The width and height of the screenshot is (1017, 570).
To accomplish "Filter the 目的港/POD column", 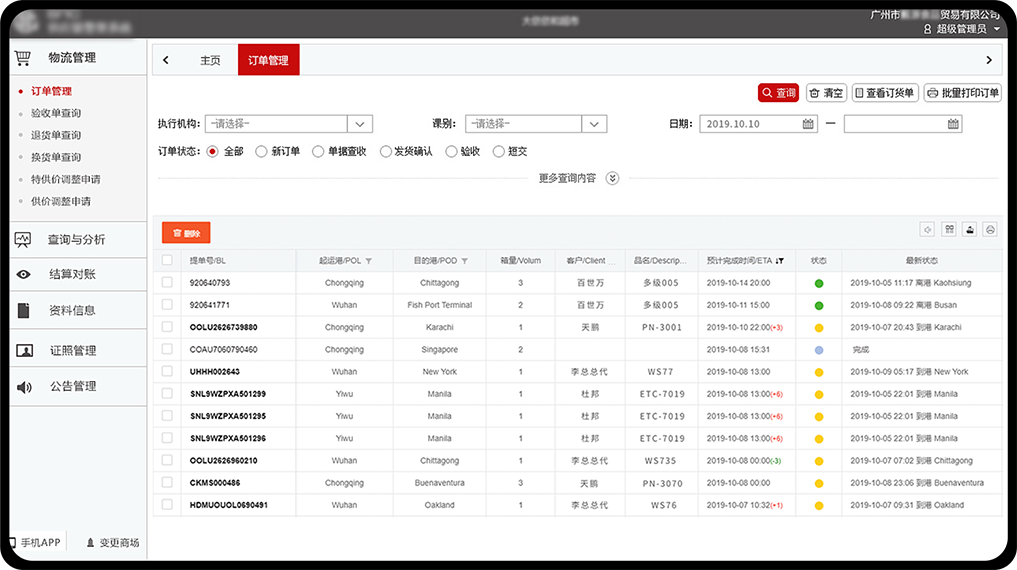I will point(464,261).
